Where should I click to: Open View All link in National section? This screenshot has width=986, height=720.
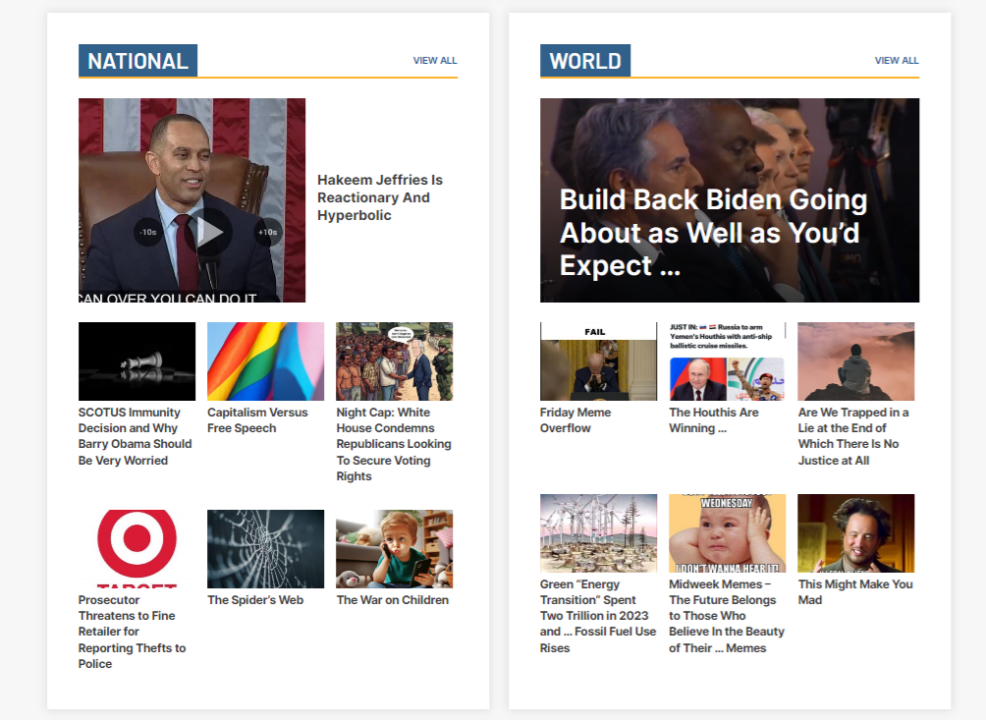435,60
